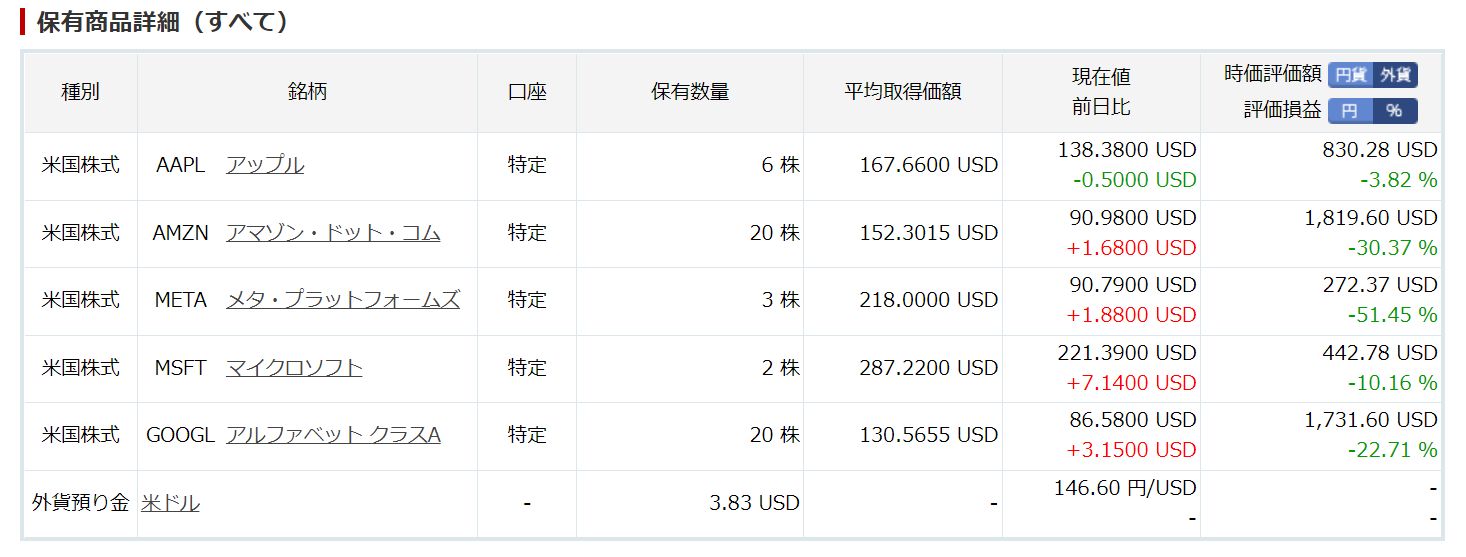Click the 3.83 USD deposit amount
Viewport: 1466px width, 557px height.
[x=754, y=503]
